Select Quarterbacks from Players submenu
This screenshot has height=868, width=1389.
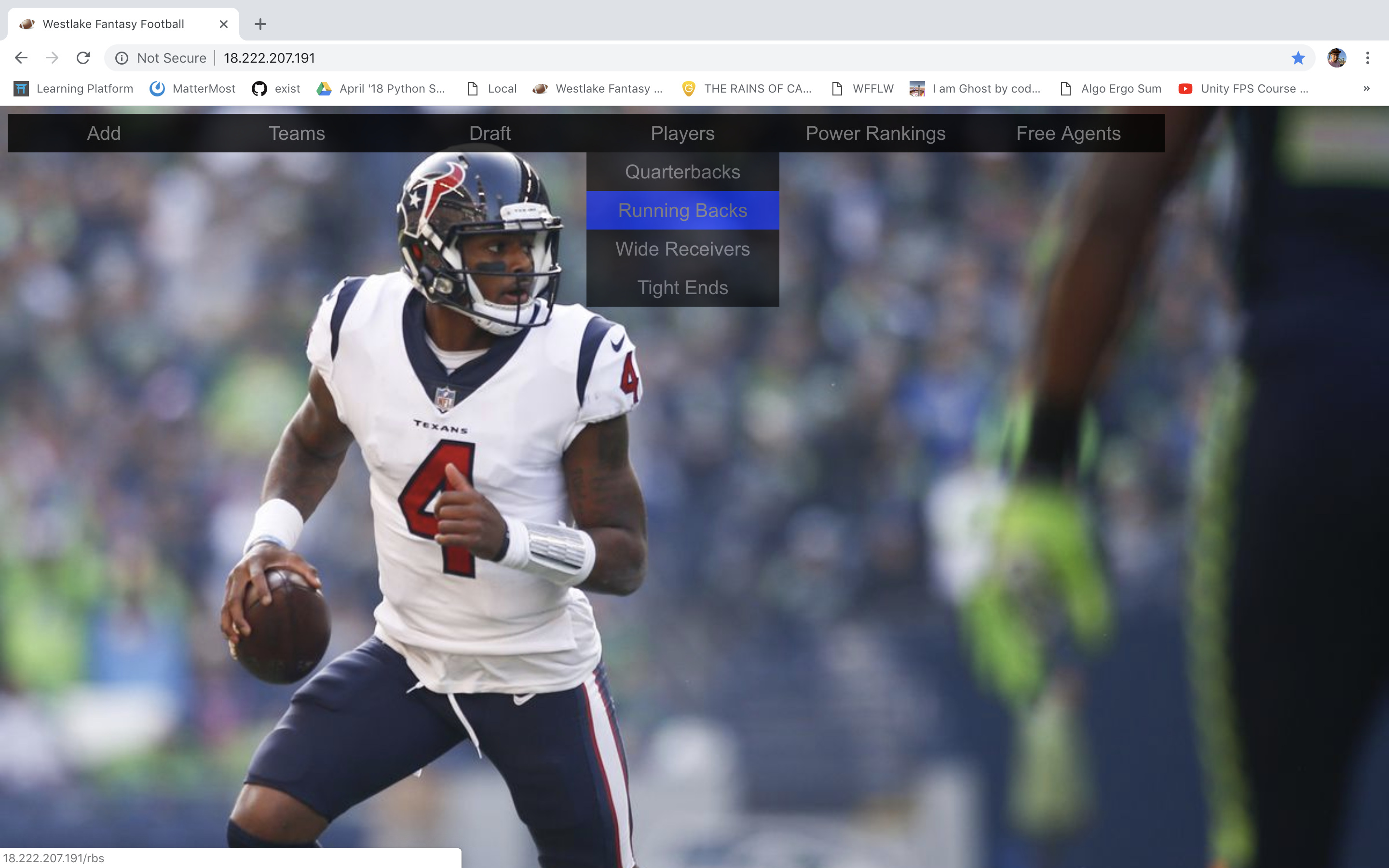pyautogui.click(x=683, y=171)
